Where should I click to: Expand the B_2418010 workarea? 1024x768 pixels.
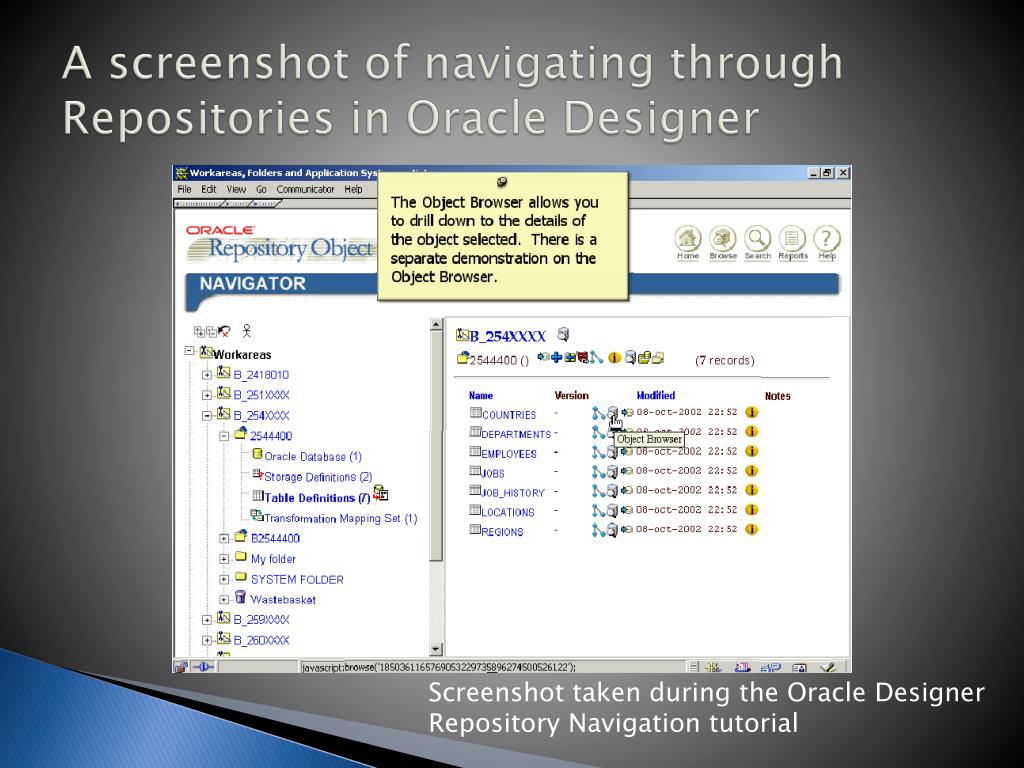click(206, 375)
